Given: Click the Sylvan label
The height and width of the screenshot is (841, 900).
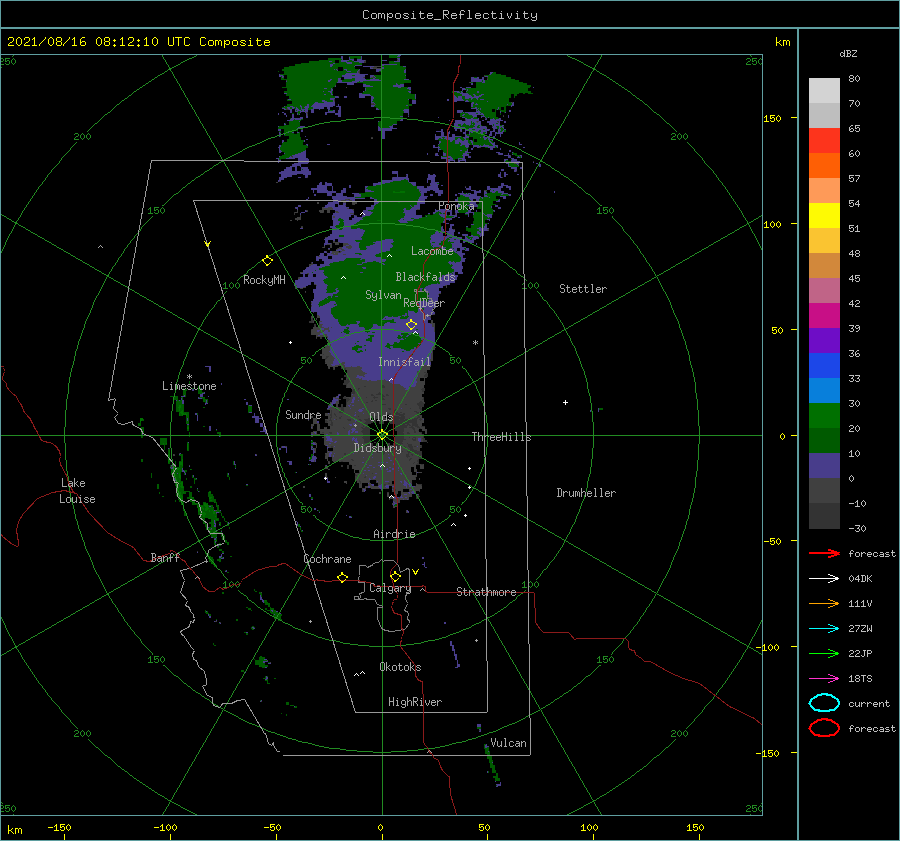Looking at the screenshot, I should coord(383,295).
